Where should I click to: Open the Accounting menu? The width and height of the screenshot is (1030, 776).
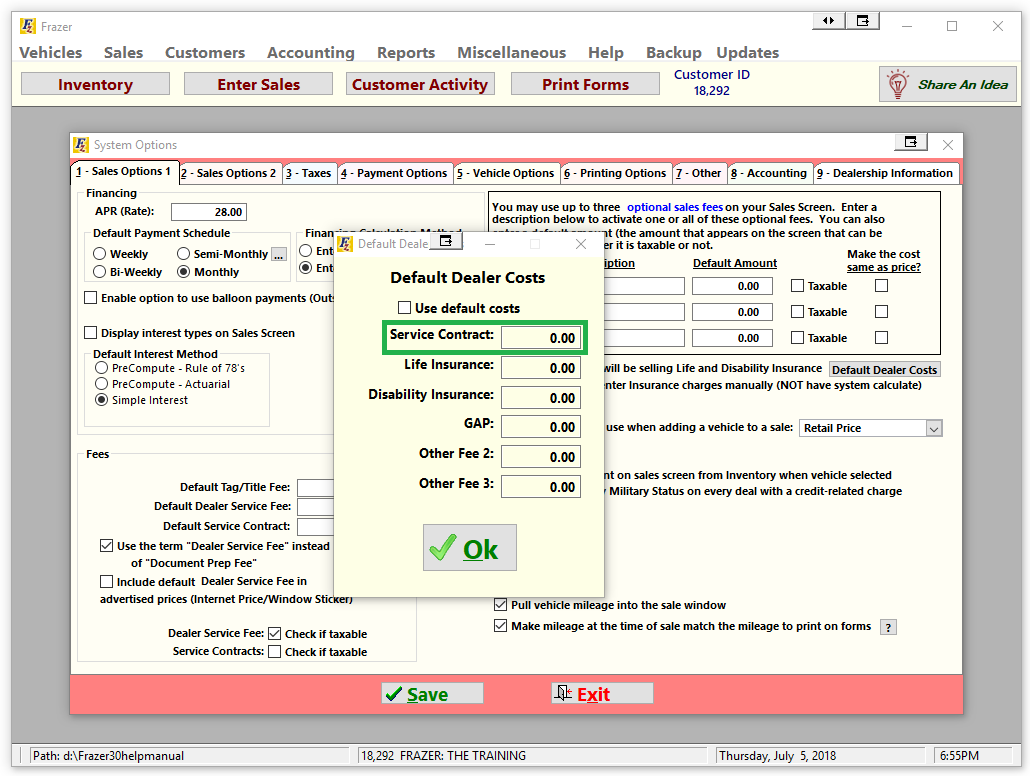tap(311, 53)
